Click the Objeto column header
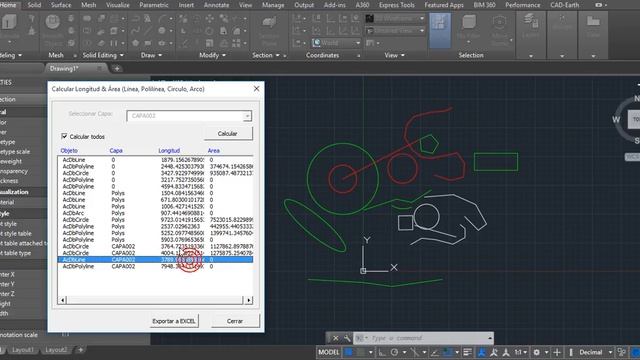 pyautogui.click(x=69, y=151)
